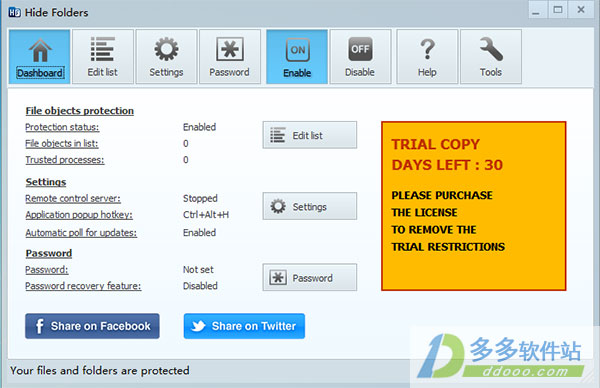The height and width of the screenshot is (388, 600).
Task: Click the underlined Password section heading
Action: [x=49, y=253]
